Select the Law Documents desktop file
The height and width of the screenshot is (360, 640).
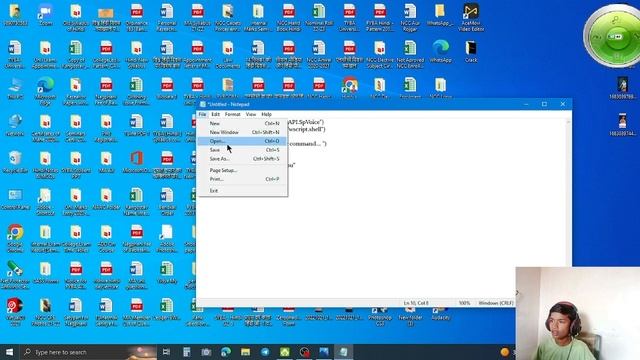pos(228,55)
